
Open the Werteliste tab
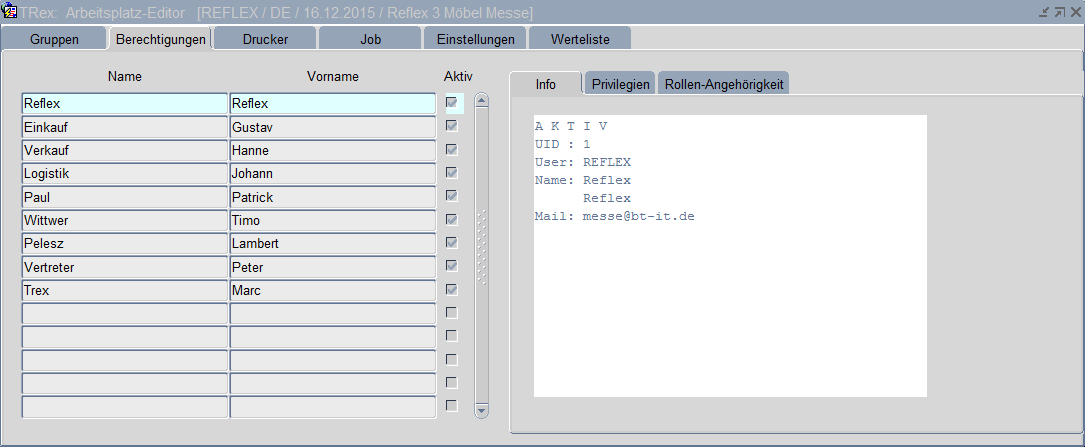coord(577,39)
